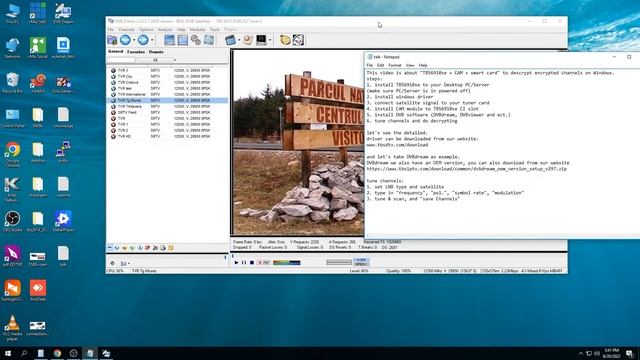Image resolution: width=640 pixels, height=360 pixels.
Task: Click the satellite dish icon in toolbar
Action: tap(248, 40)
